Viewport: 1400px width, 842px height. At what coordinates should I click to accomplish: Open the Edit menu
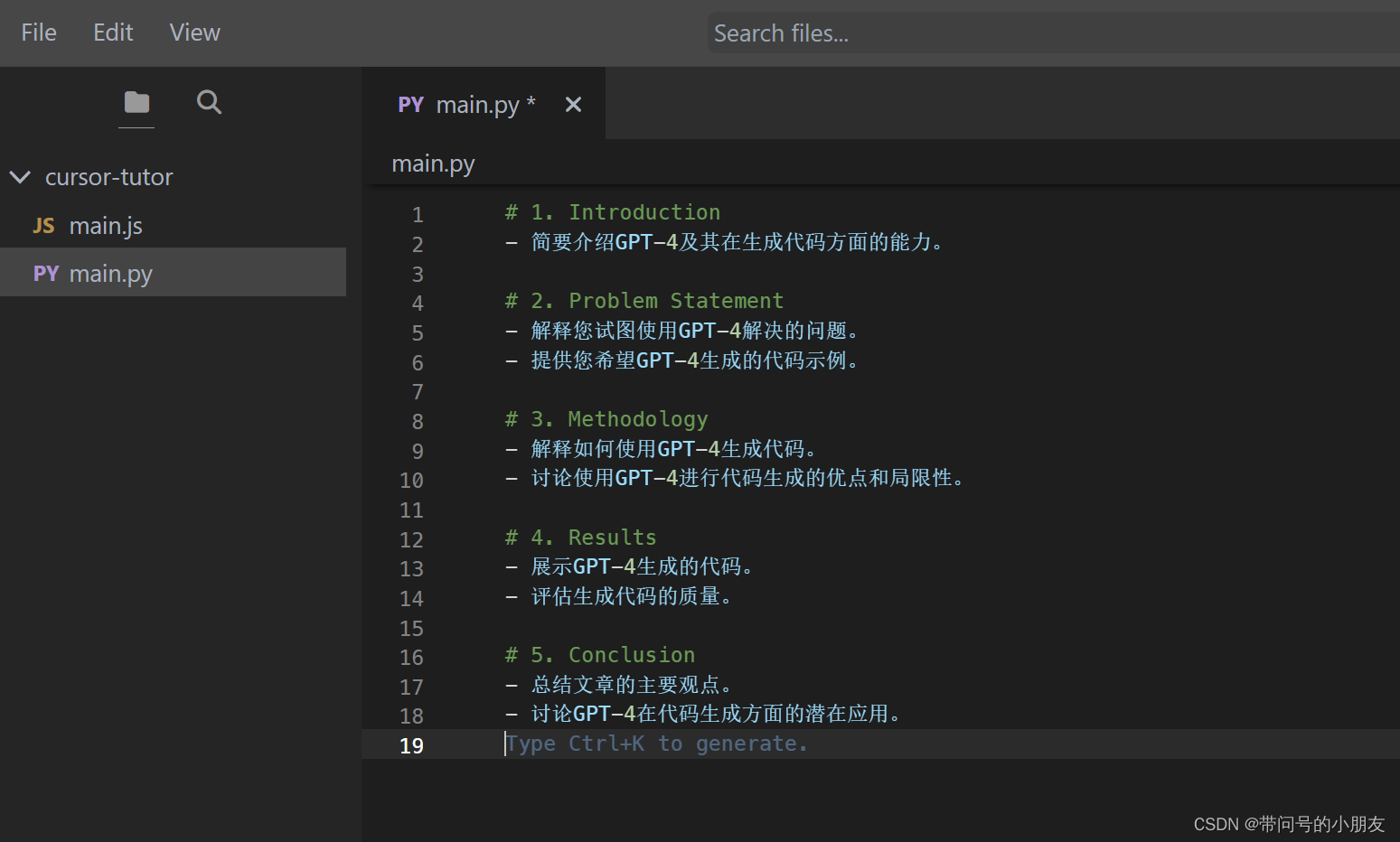tap(113, 33)
